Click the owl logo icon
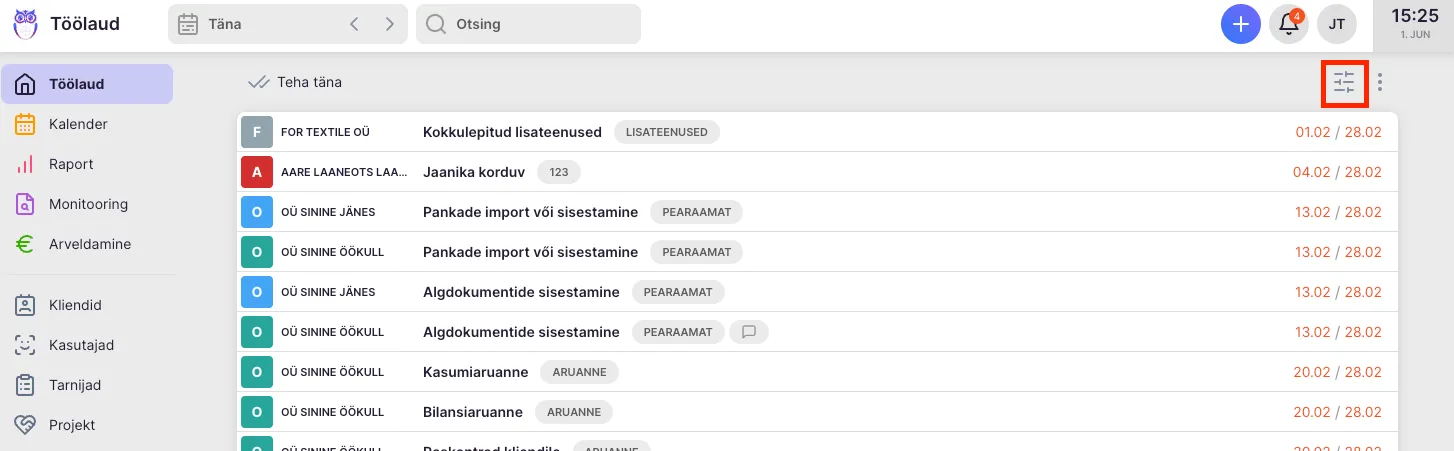 pos(25,24)
